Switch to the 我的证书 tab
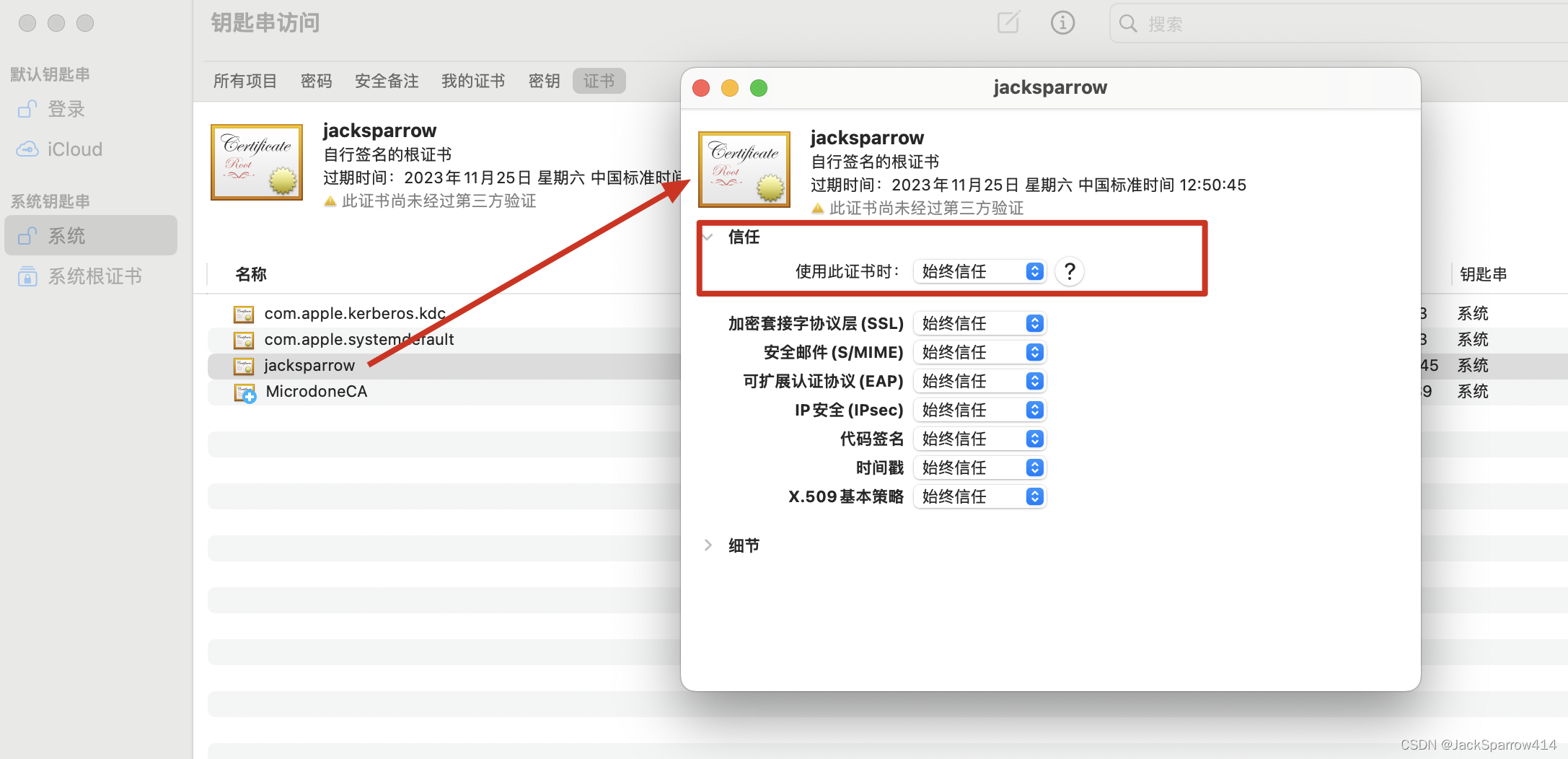The width and height of the screenshot is (1568, 759). tap(473, 81)
